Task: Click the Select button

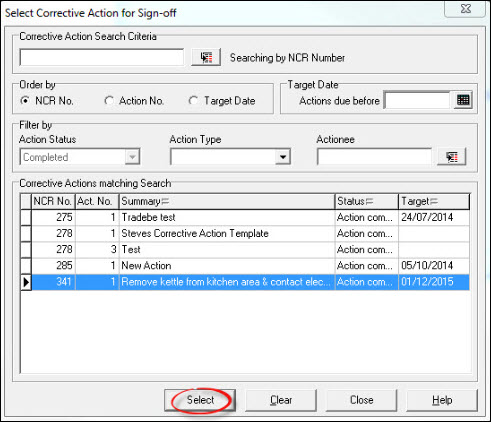Action: click(200, 400)
